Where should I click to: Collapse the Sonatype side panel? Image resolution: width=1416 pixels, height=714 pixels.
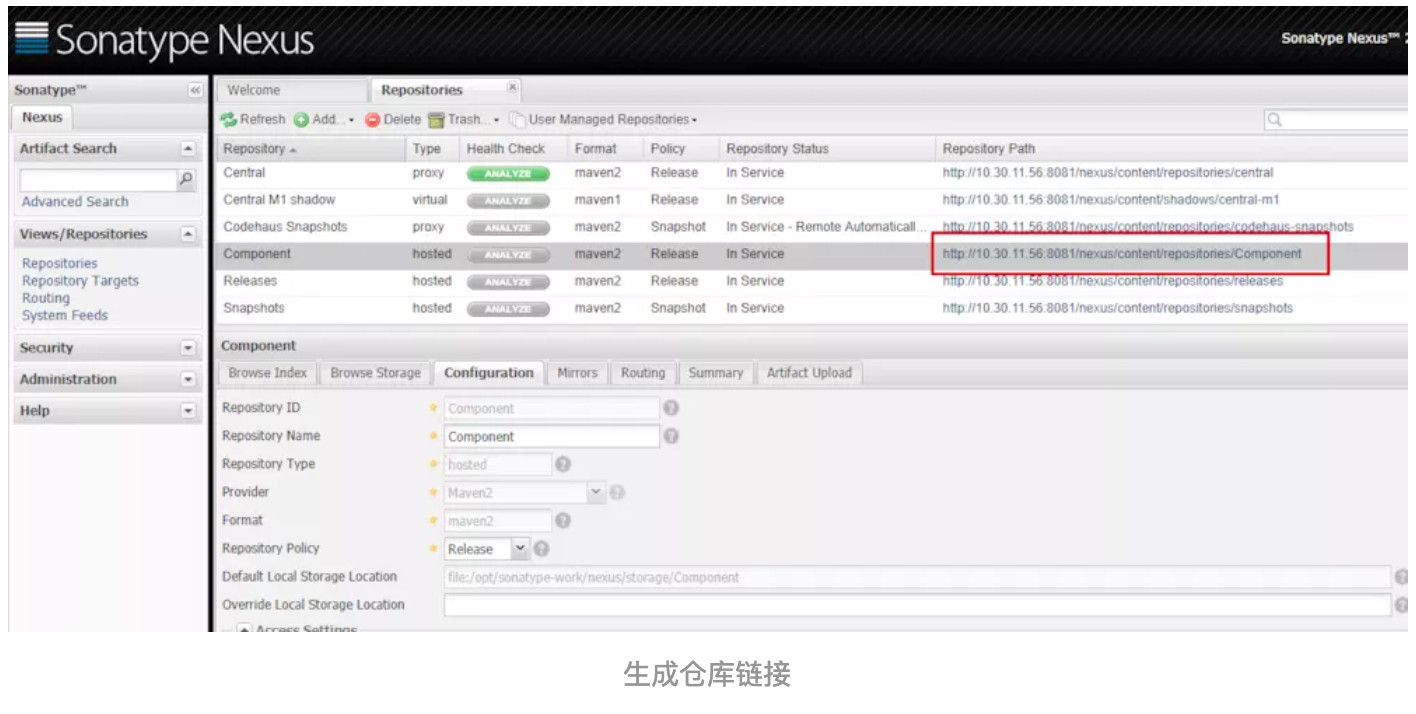pos(195,90)
